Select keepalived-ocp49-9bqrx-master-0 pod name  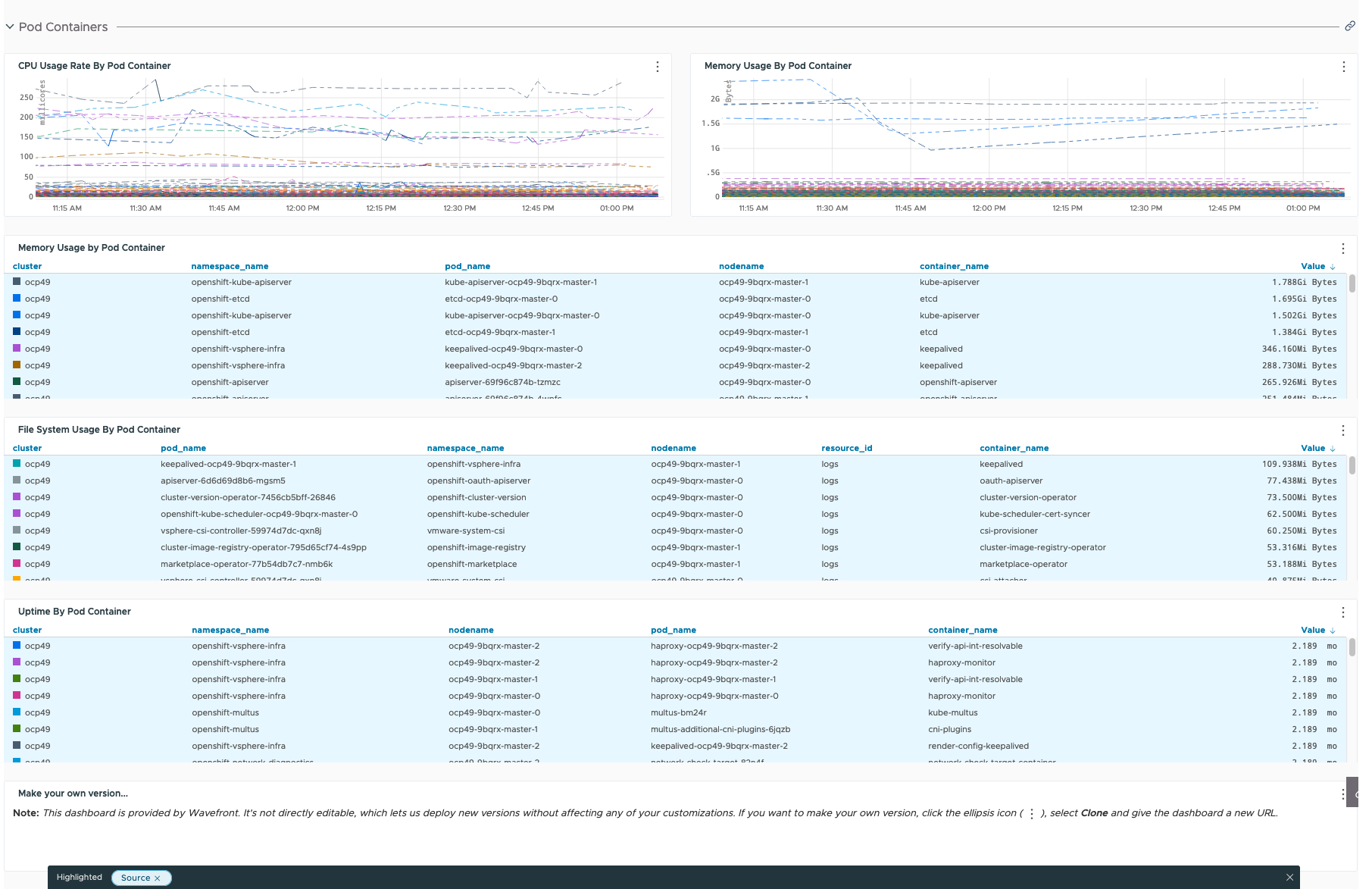(514, 349)
